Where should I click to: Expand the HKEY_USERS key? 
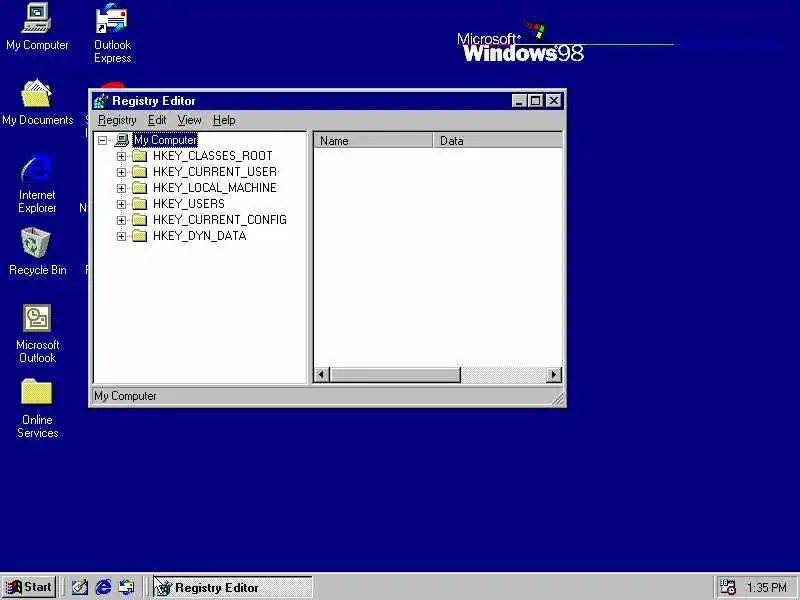tap(121, 204)
